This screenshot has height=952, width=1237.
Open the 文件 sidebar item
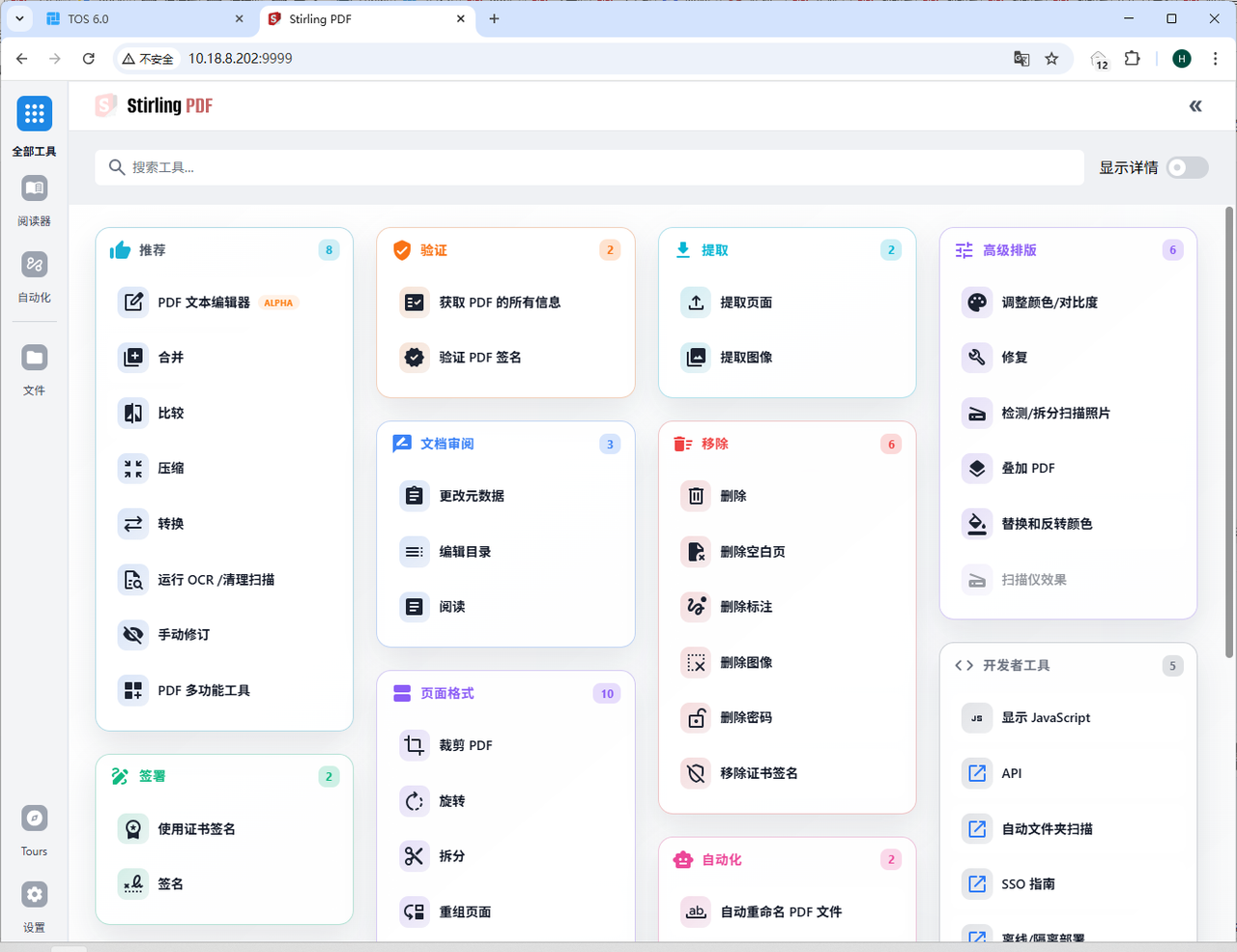tap(34, 370)
